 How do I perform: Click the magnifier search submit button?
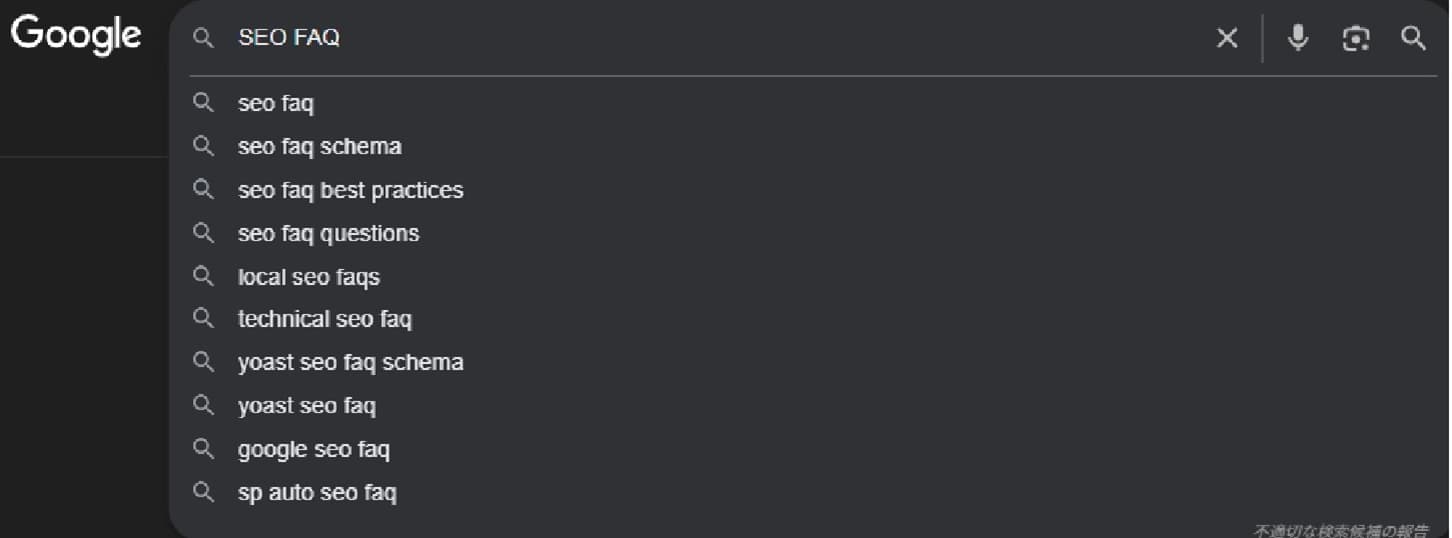tap(1413, 38)
